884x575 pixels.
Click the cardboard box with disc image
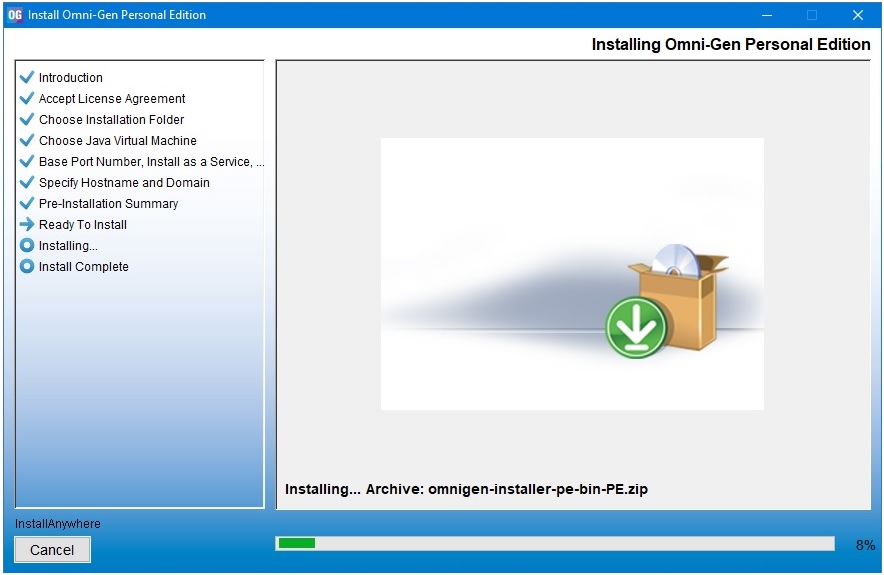[x=679, y=296]
